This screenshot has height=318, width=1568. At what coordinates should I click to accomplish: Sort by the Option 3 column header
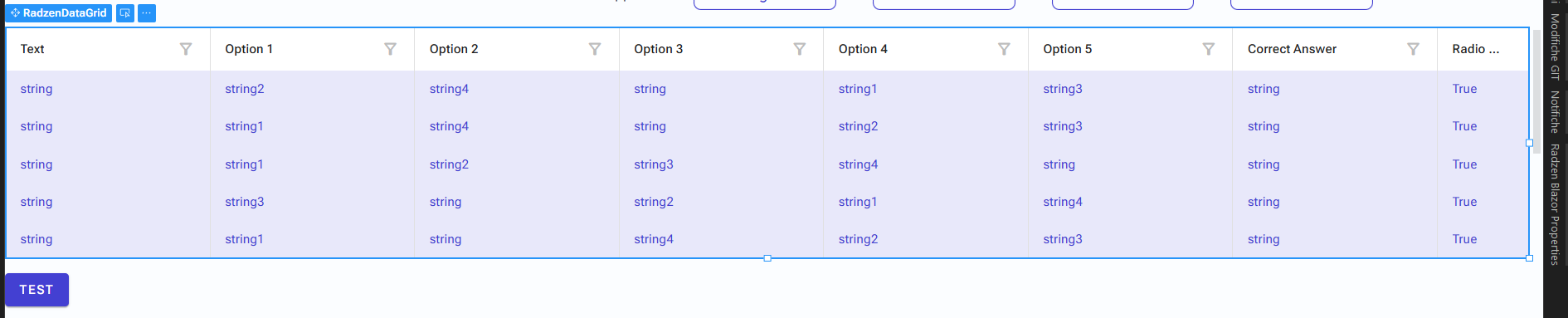coord(659,49)
